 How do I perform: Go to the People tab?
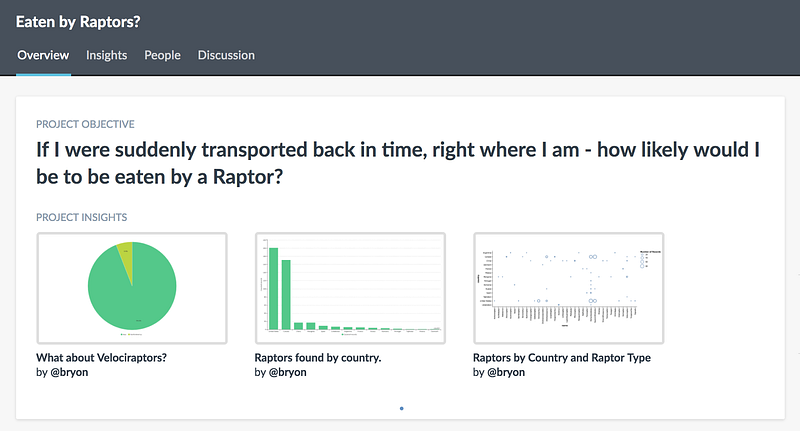[x=162, y=55]
